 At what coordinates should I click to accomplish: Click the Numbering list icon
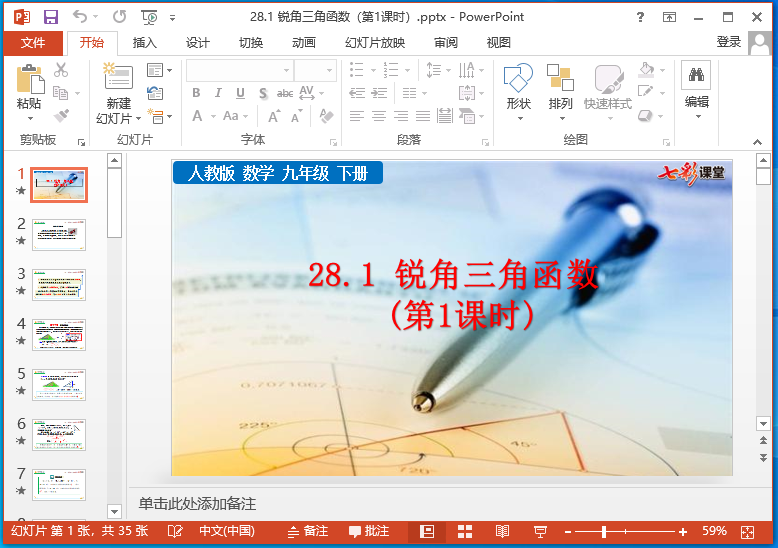click(391, 70)
